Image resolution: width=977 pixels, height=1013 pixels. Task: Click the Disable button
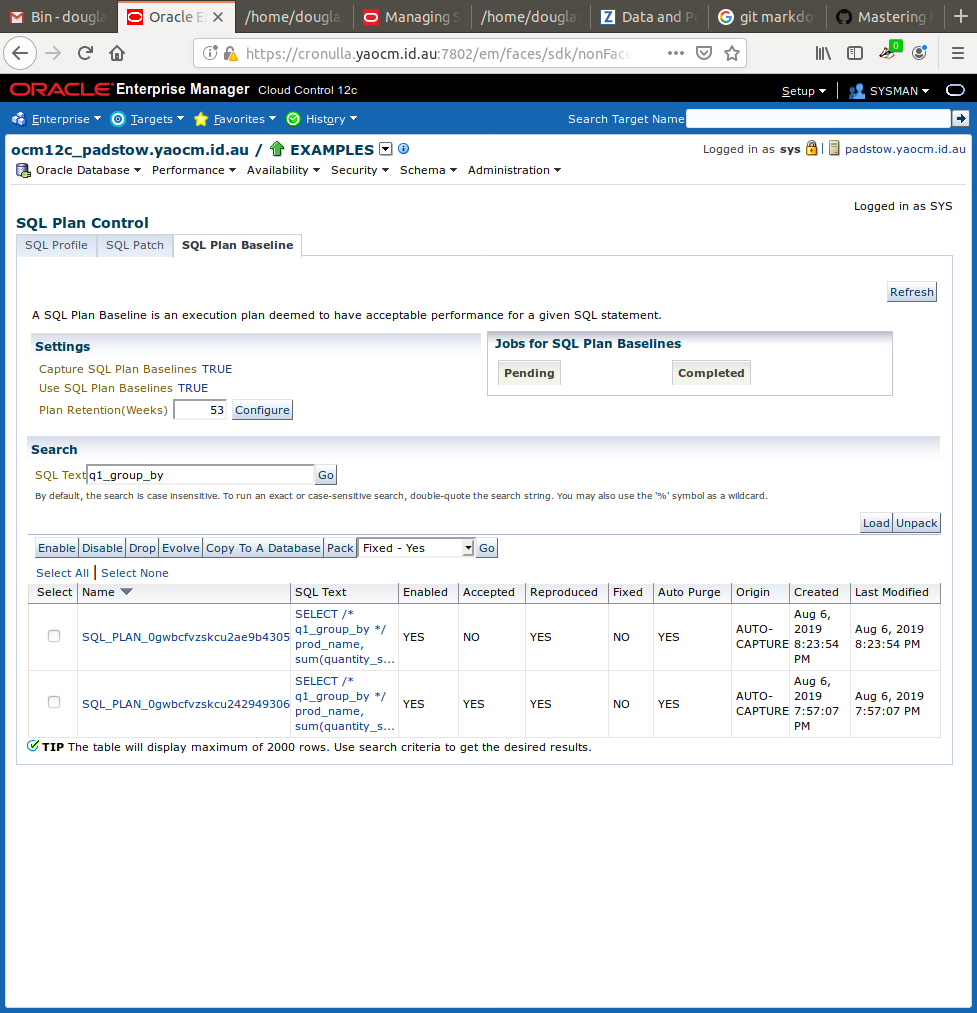[102, 548]
